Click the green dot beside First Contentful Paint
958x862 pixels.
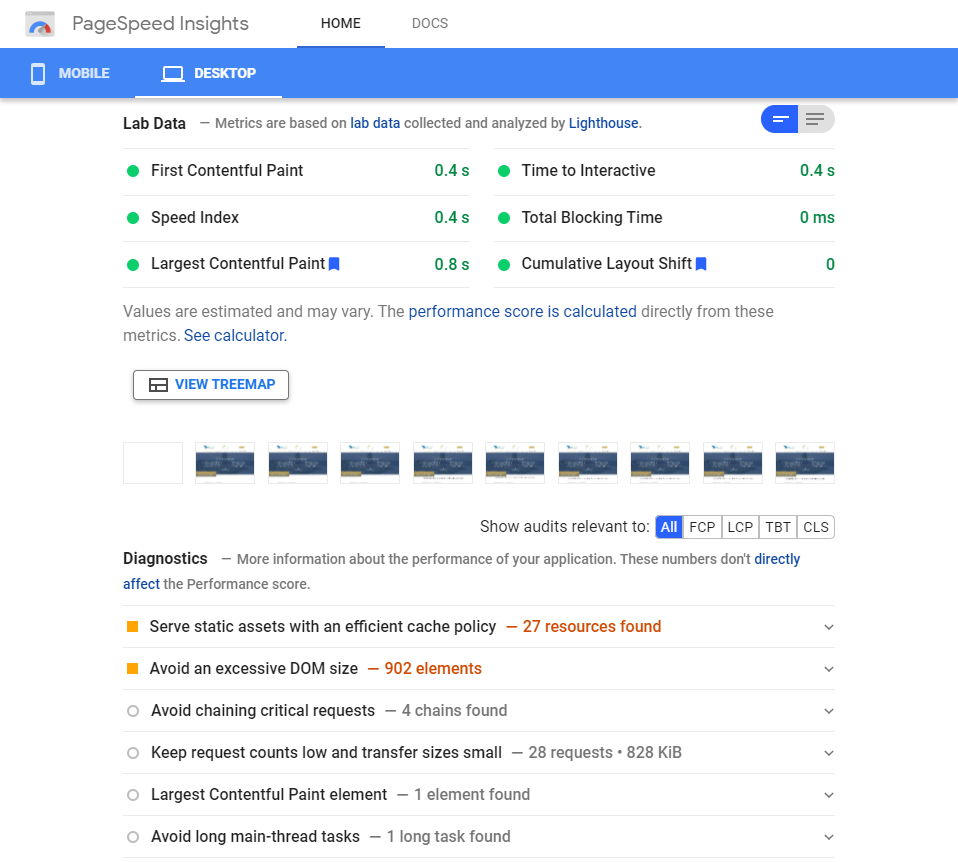click(x=133, y=171)
